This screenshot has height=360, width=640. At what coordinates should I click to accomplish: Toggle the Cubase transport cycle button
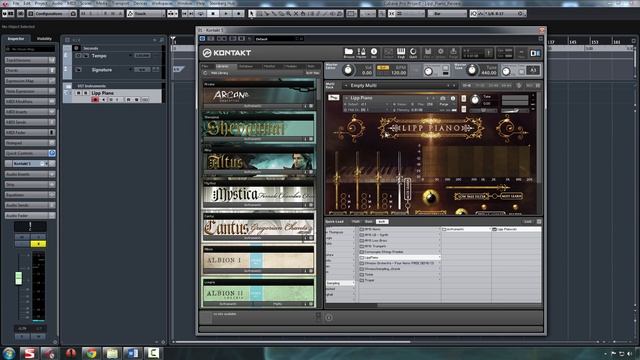pos(200,13)
